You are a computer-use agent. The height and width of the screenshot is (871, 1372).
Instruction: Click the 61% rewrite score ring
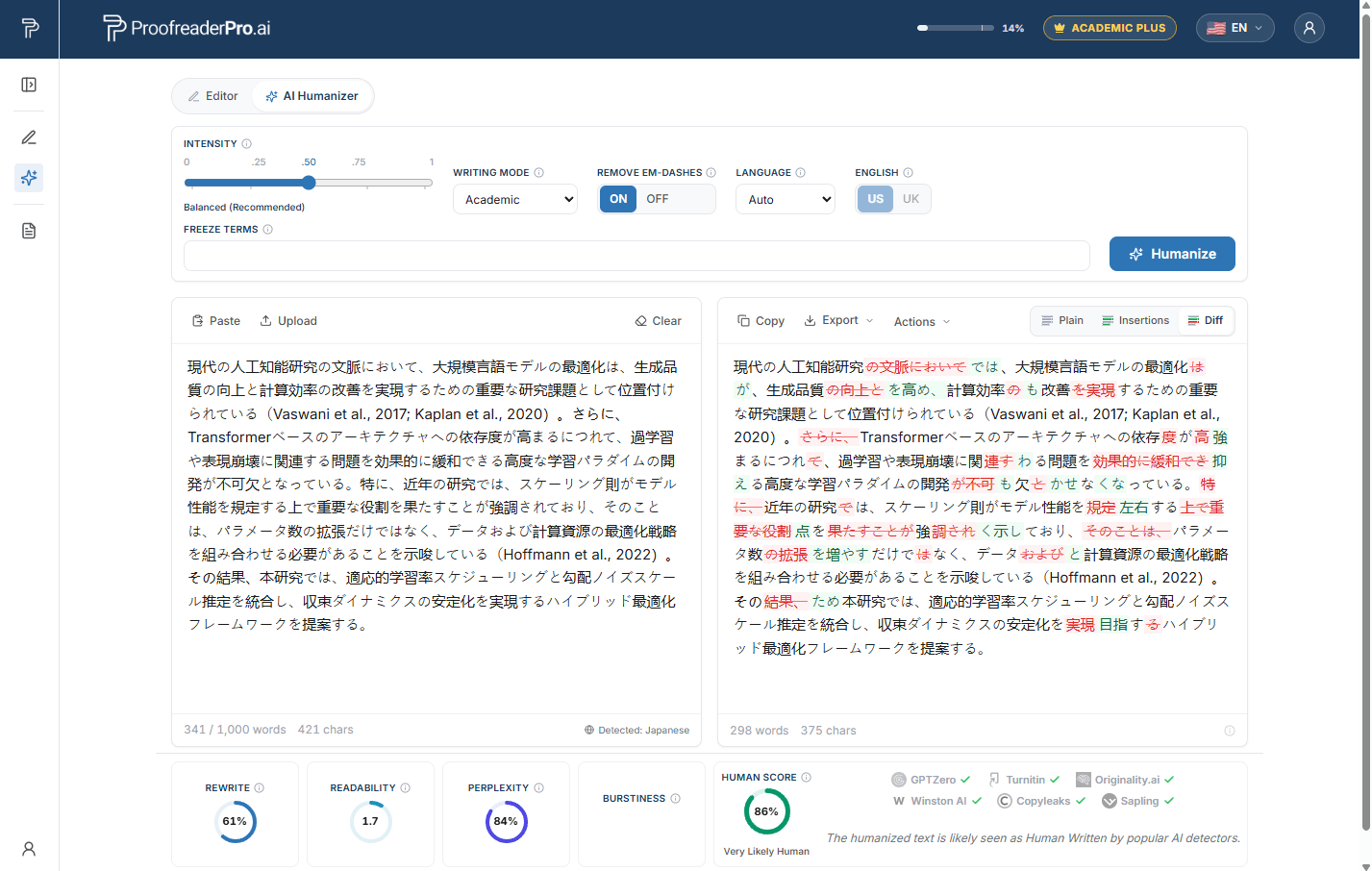(235, 822)
